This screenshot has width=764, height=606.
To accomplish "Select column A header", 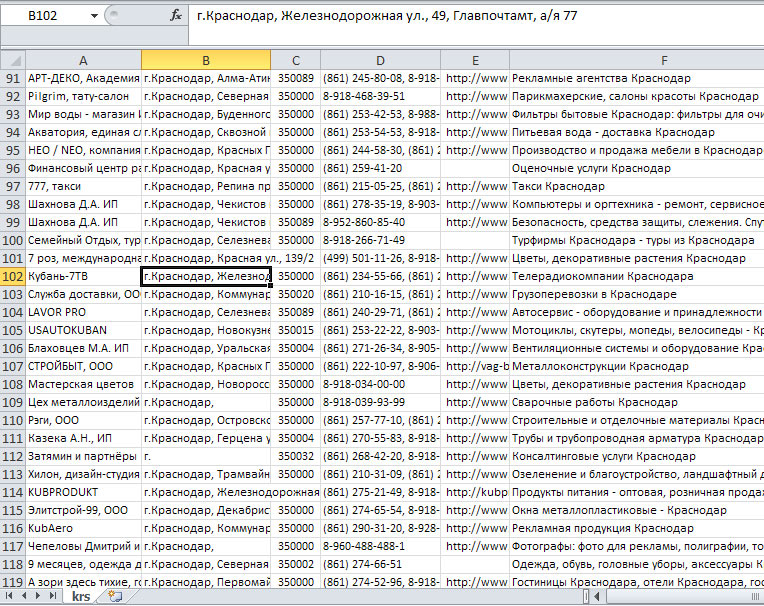I will 83,60.
